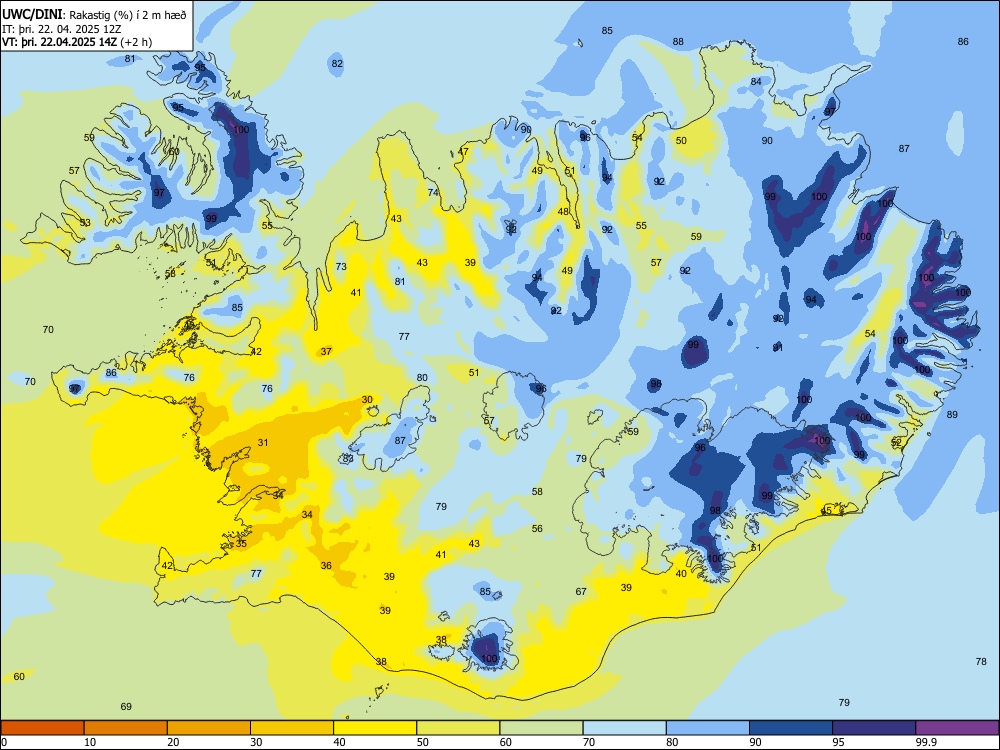Viewport: 1000px width, 750px height.
Task: Click the 60–70 pale green legend swatch
Action: [x=541, y=728]
